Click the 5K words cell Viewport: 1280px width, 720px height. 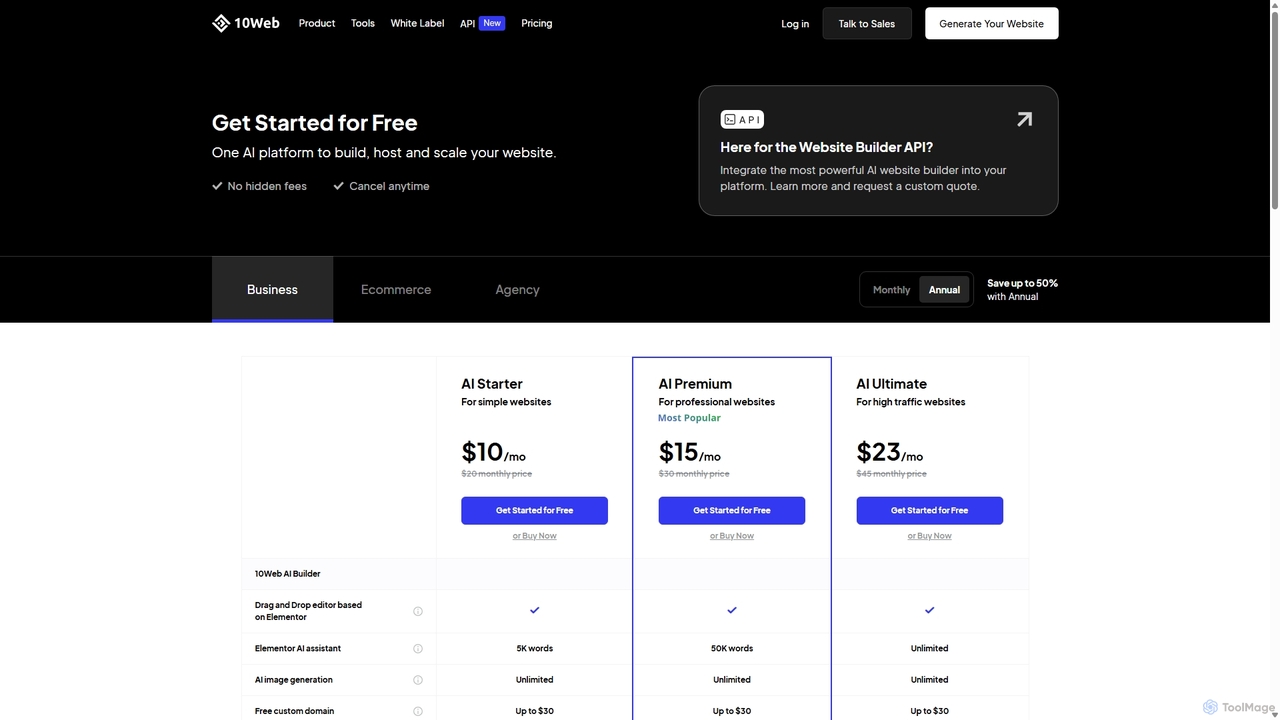(534, 648)
